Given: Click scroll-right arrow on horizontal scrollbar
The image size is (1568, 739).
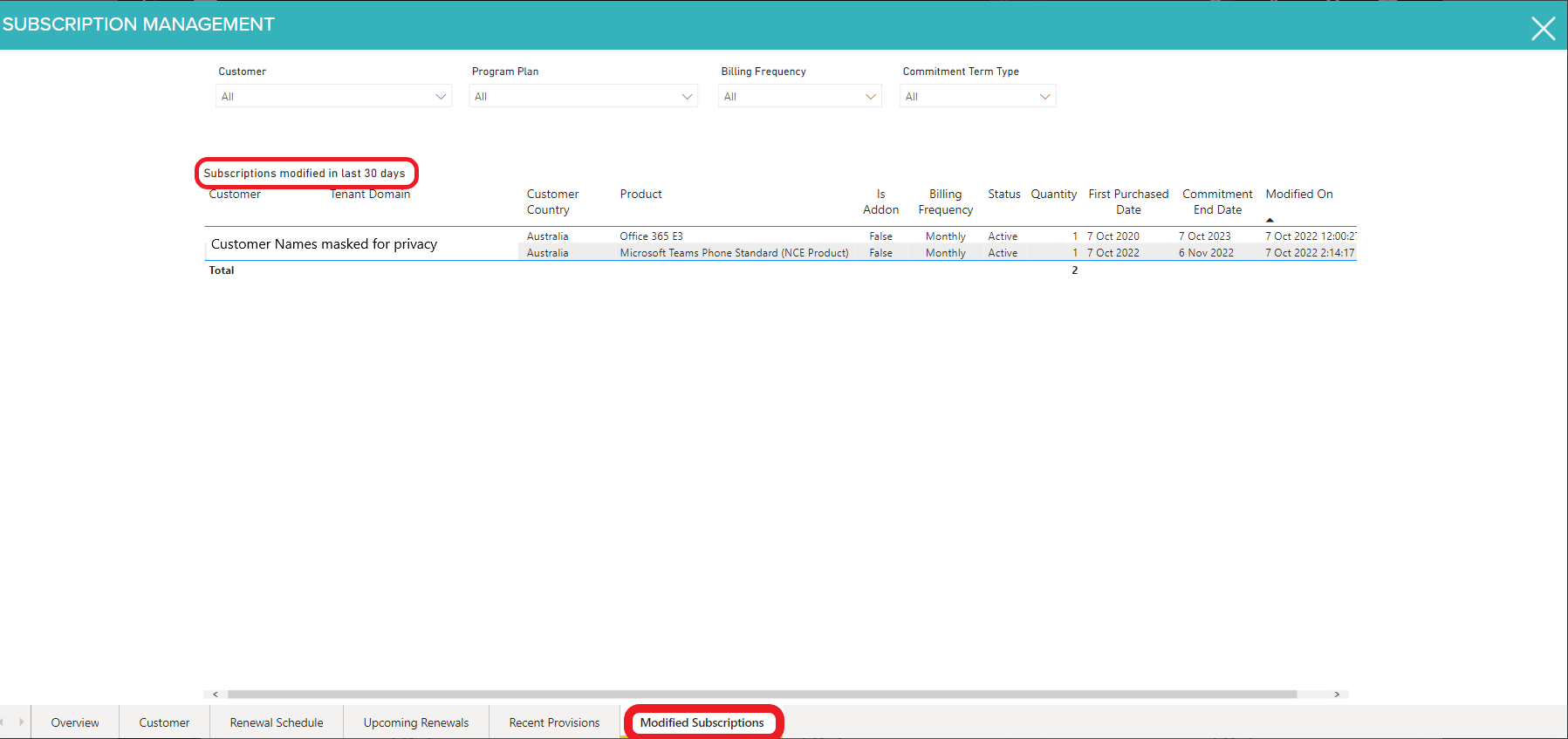Looking at the screenshot, I should 1336,695.
